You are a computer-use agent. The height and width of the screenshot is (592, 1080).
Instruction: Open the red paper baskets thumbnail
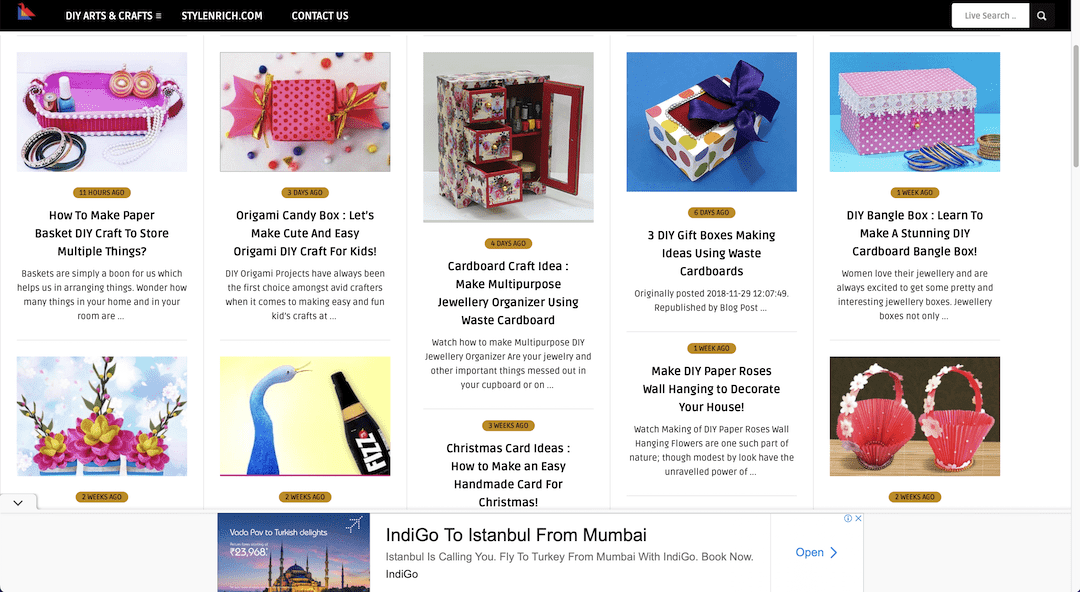pos(915,416)
